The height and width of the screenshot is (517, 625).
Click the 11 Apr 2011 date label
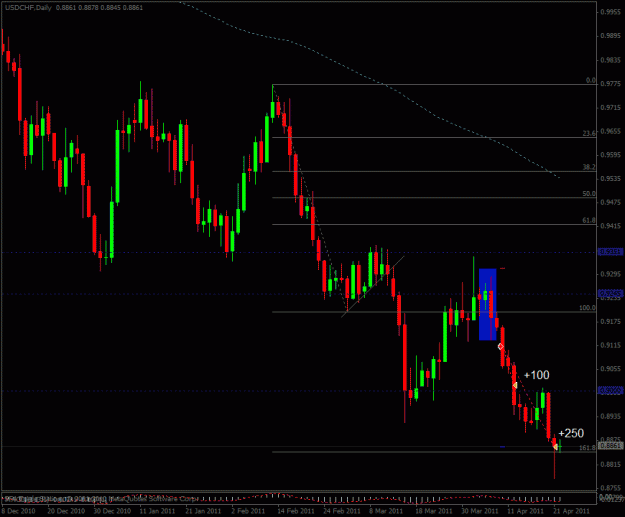pyautogui.click(x=526, y=511)
